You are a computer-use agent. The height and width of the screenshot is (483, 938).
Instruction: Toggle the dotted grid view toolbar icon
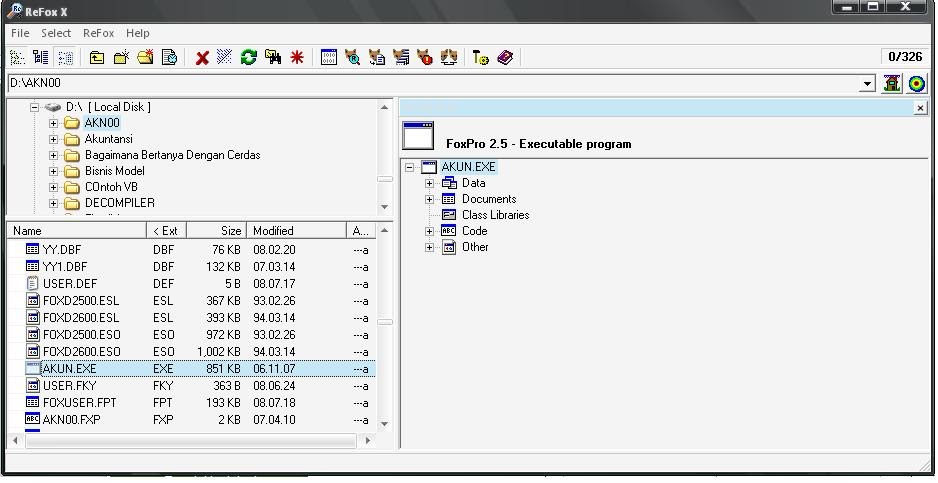65,57
